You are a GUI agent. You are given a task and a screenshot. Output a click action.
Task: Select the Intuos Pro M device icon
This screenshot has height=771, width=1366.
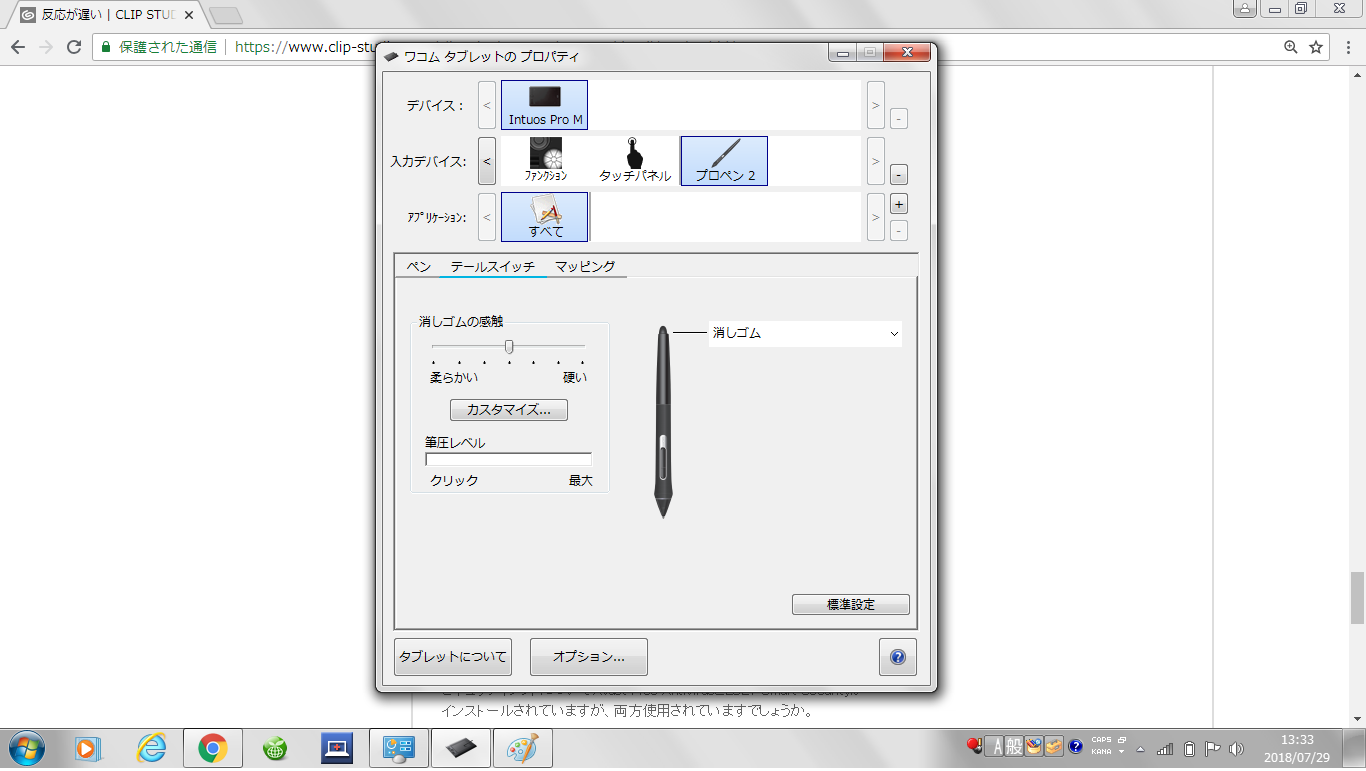tap(544, 105)
